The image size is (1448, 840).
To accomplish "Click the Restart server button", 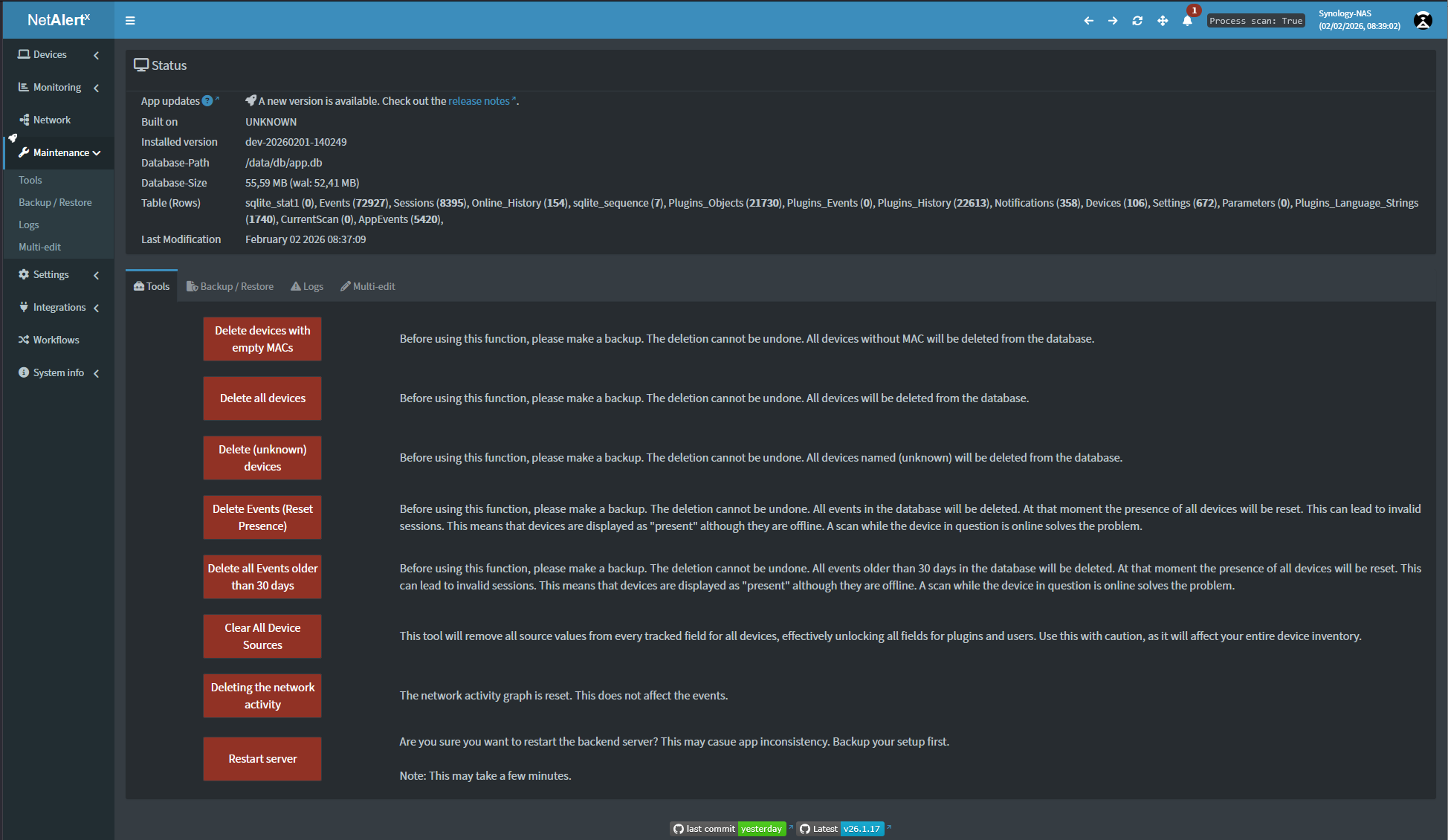I will point(262,759).
